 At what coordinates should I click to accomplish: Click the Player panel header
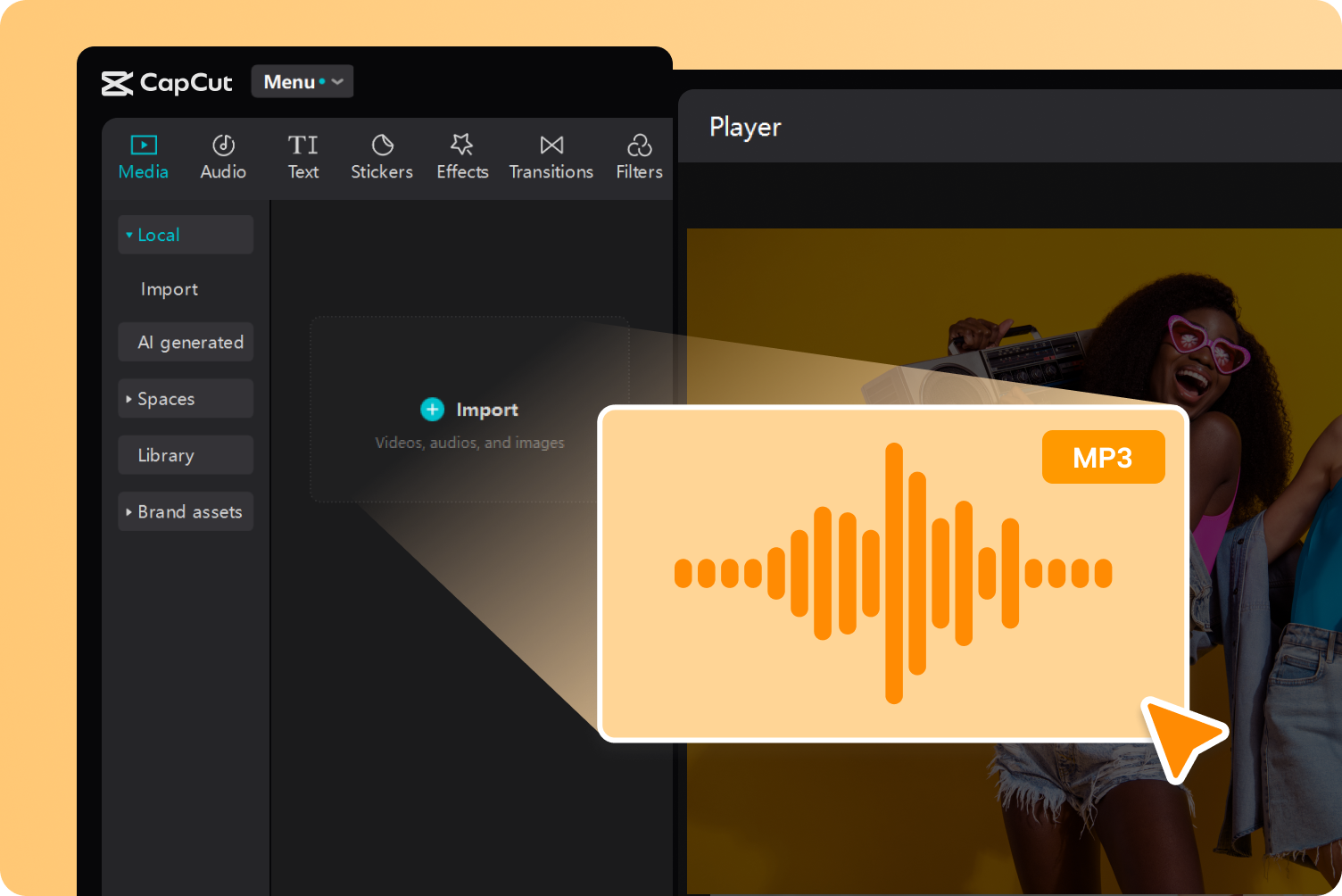(x=745, y=127)
